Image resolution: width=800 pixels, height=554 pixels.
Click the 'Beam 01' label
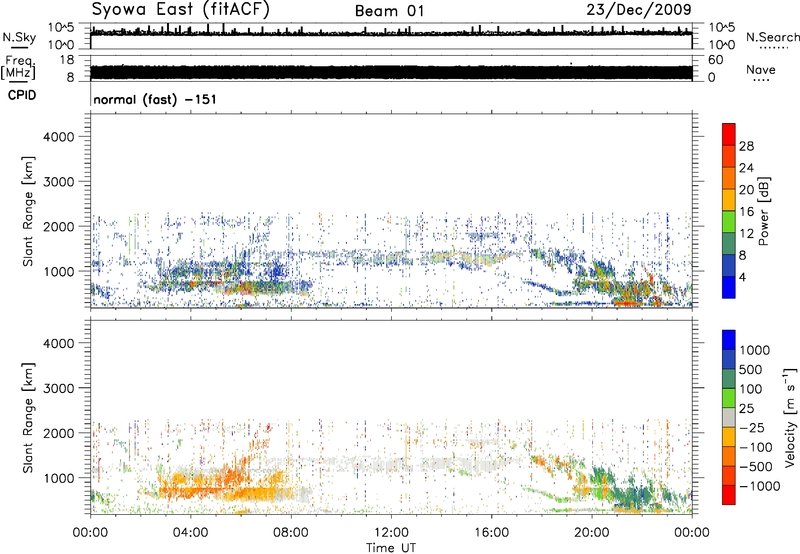tap(389, 11)
